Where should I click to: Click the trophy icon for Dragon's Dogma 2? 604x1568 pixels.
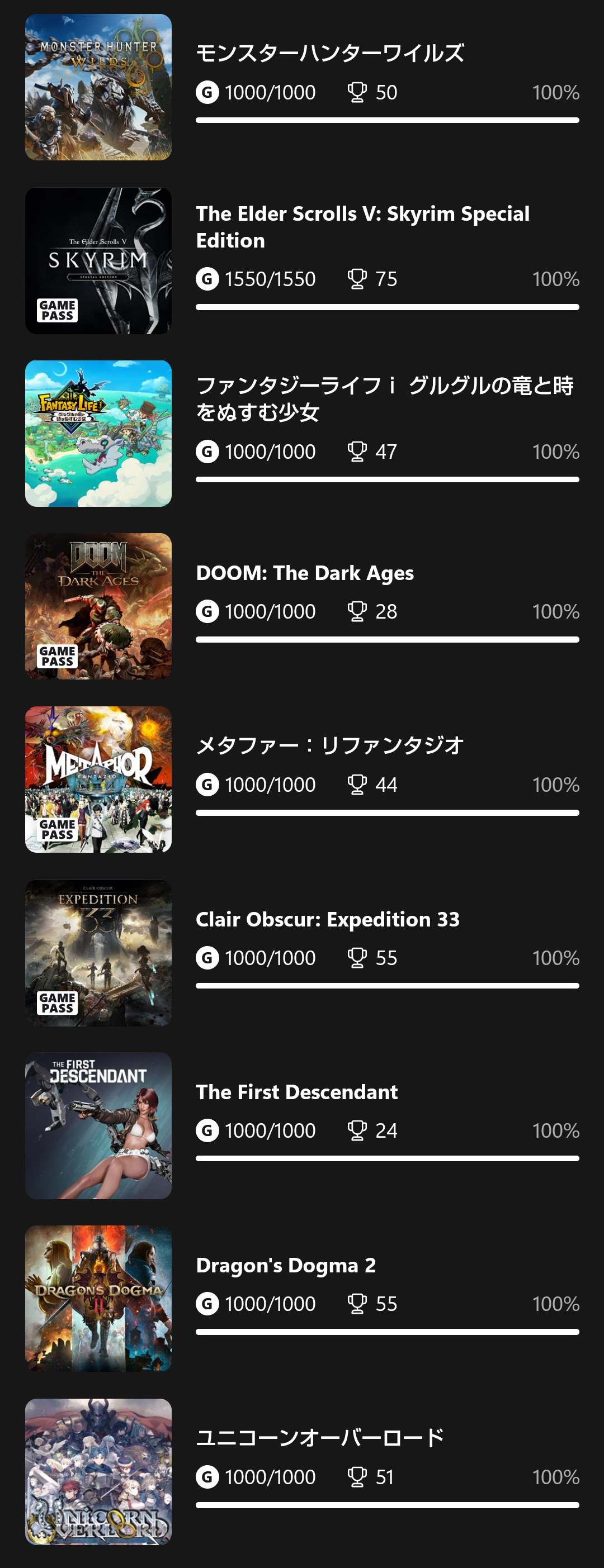[357, 1303]
